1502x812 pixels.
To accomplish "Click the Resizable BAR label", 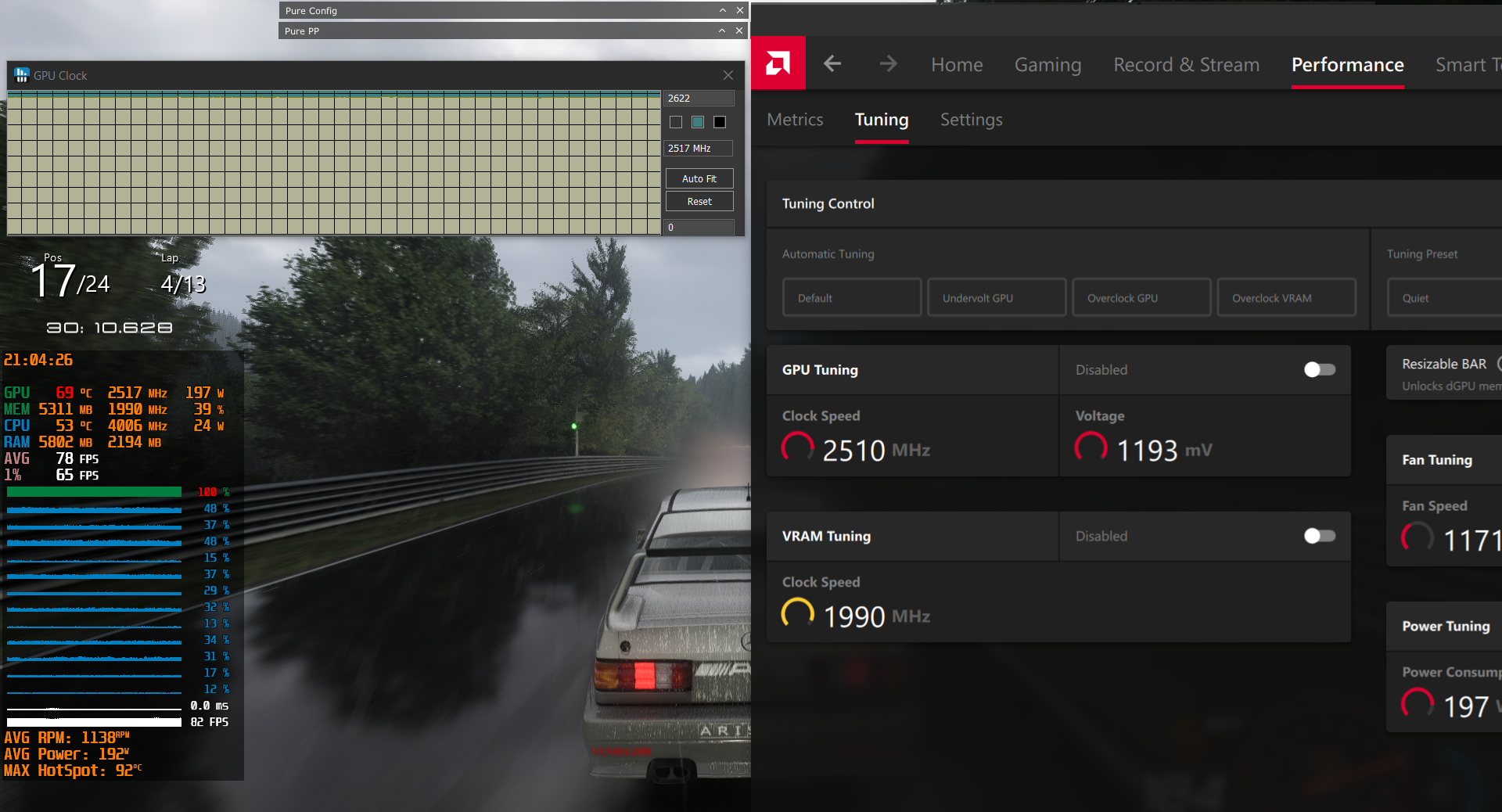I will pyautogui.click(x=1444, y=364).
